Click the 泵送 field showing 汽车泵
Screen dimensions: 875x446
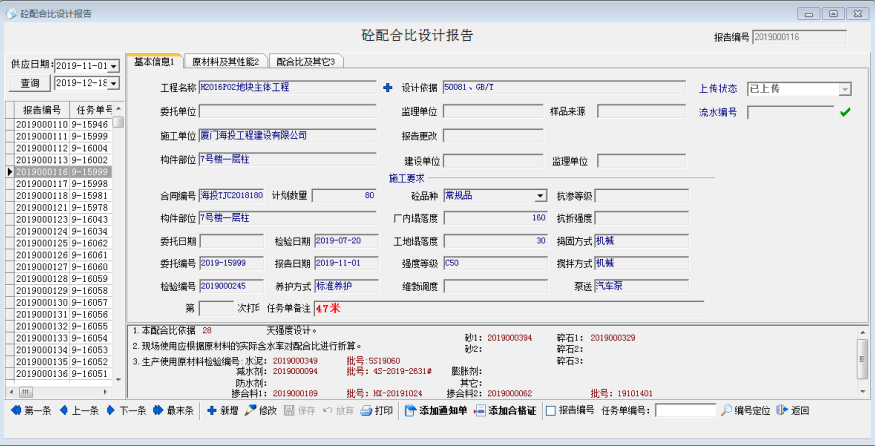click(x=641, y=286)
